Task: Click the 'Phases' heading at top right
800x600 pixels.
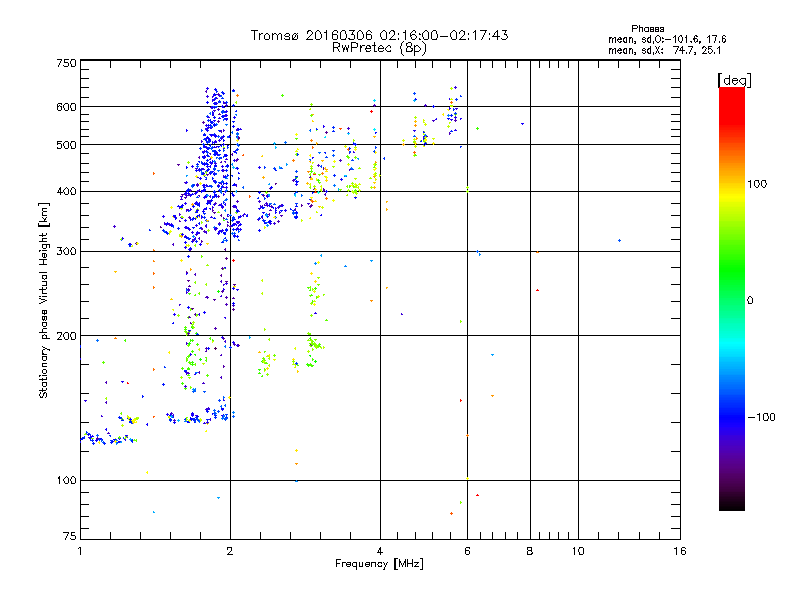Action: [647, 29]
